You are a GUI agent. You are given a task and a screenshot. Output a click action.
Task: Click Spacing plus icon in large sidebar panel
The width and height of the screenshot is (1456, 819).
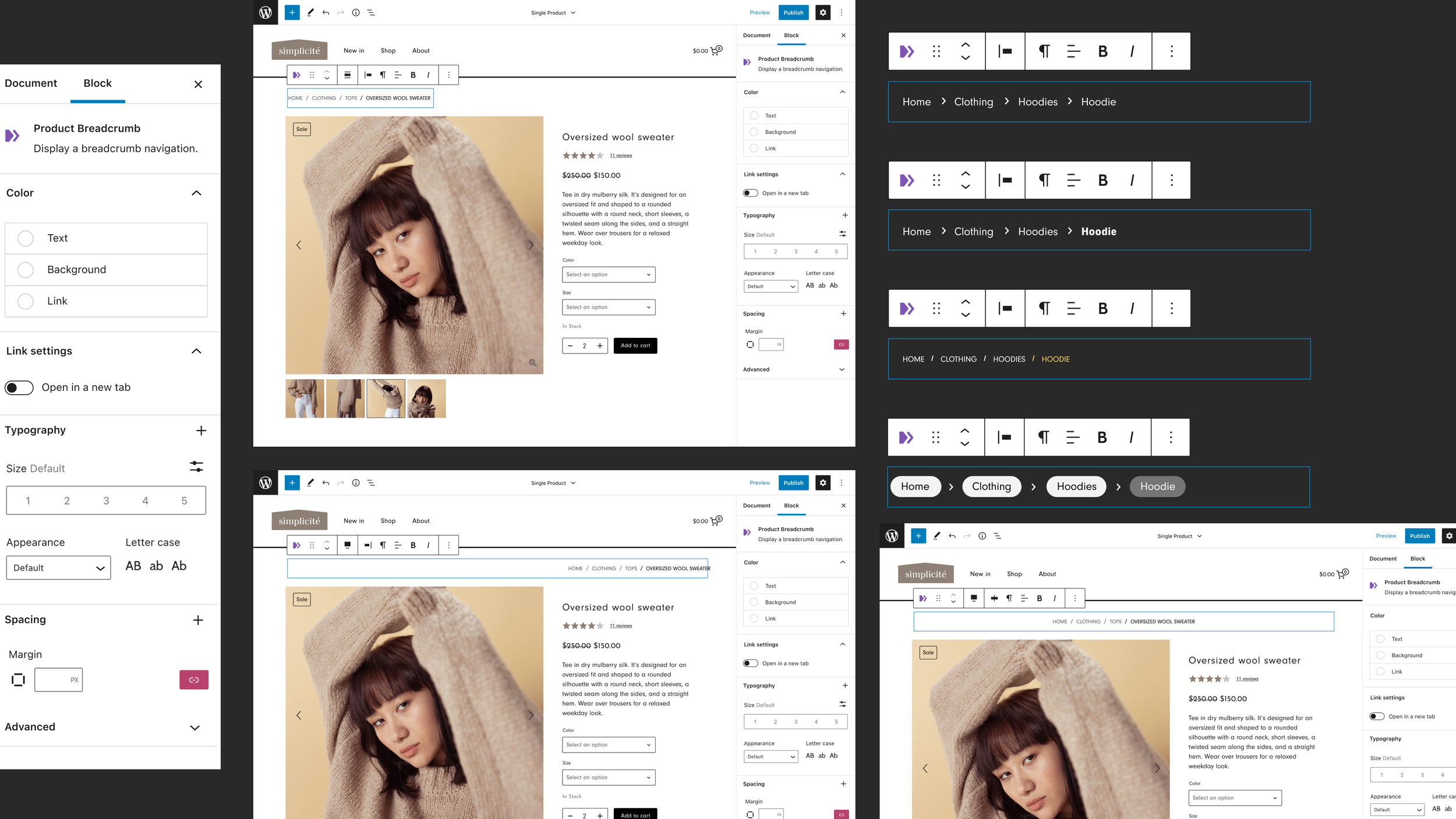tap(198, 620)
